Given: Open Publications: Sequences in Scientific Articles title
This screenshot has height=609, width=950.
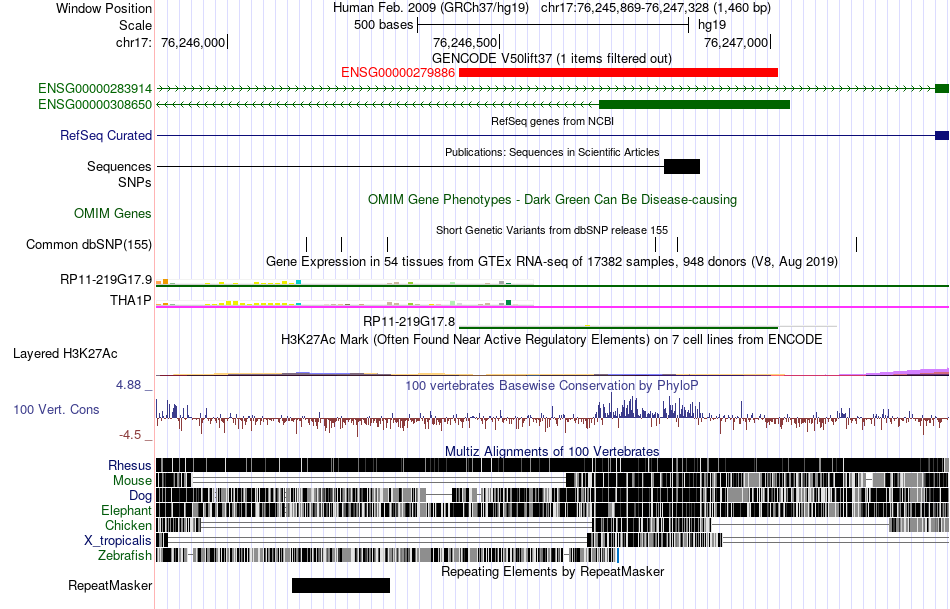Looking at the screenshot, I should point(552,152).
